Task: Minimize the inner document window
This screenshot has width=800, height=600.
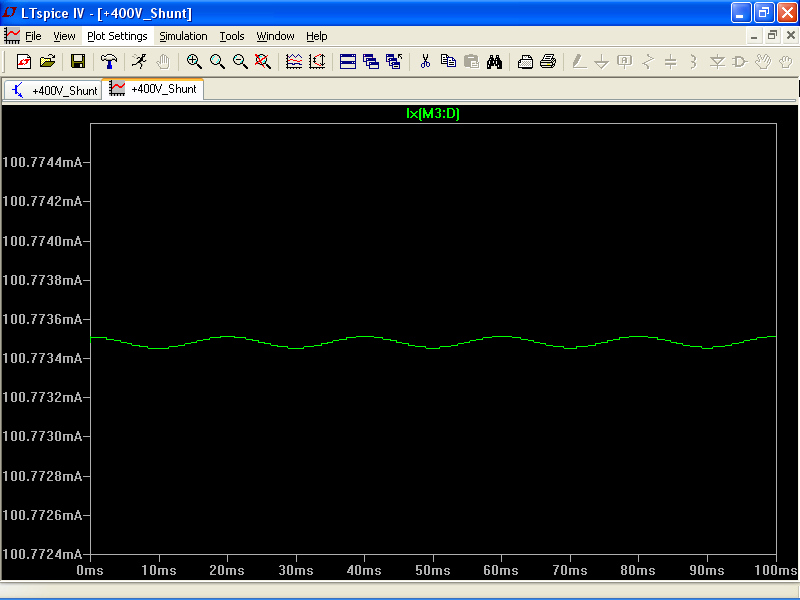Action: [754, 35]
